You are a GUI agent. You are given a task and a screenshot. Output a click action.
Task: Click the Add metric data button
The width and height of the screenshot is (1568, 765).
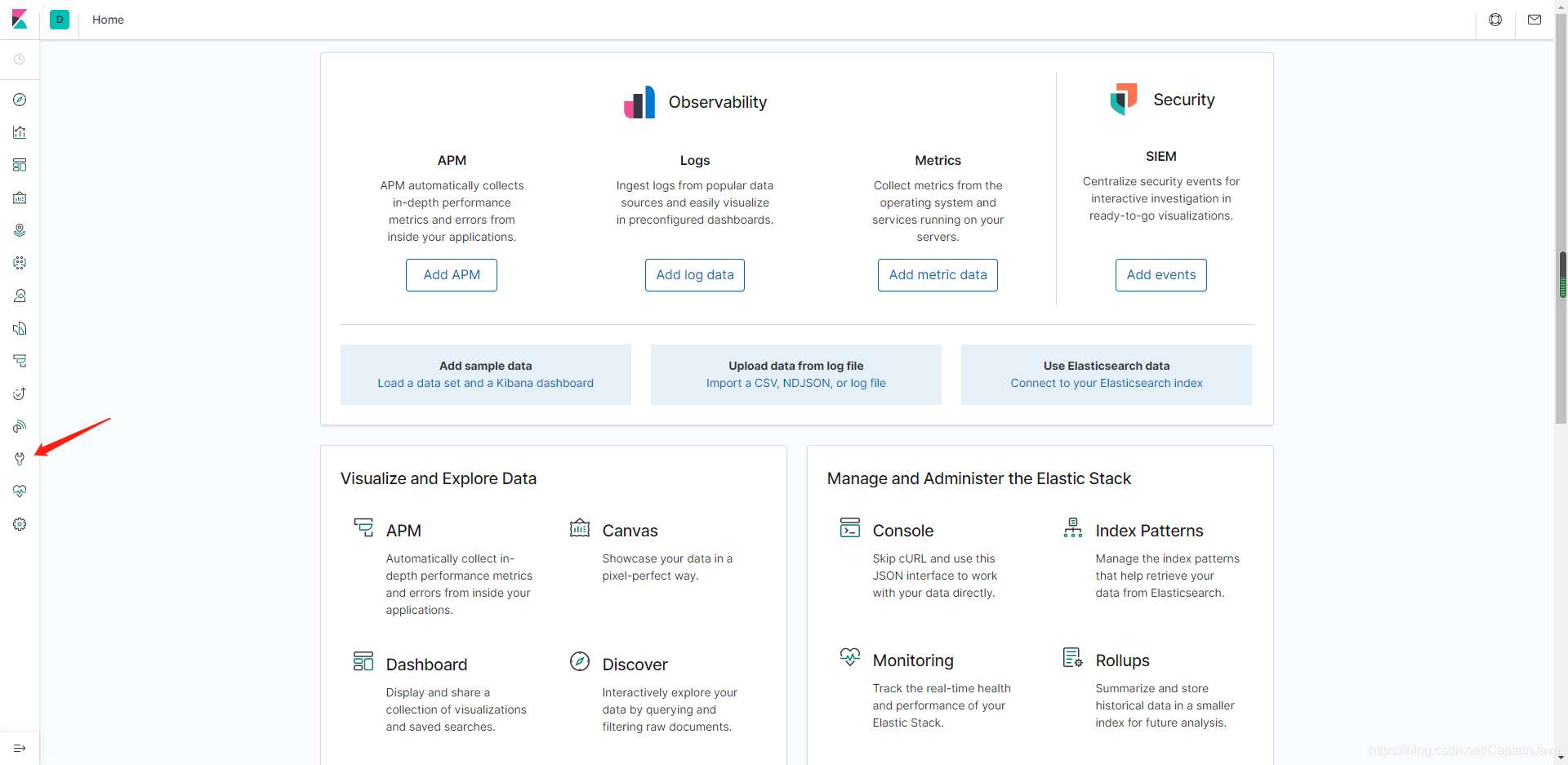point(938,275)
